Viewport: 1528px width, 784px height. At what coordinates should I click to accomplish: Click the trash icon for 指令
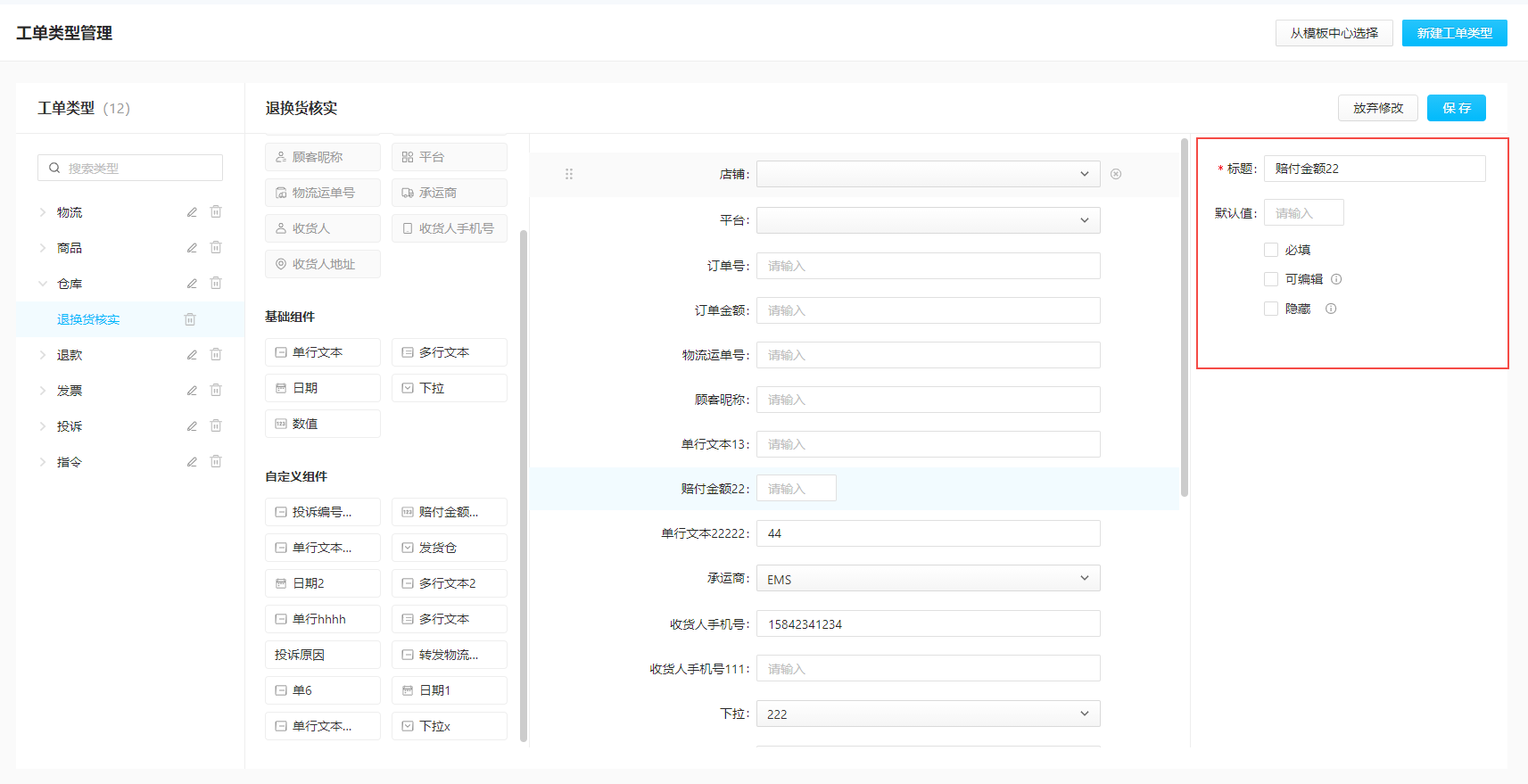216,462
